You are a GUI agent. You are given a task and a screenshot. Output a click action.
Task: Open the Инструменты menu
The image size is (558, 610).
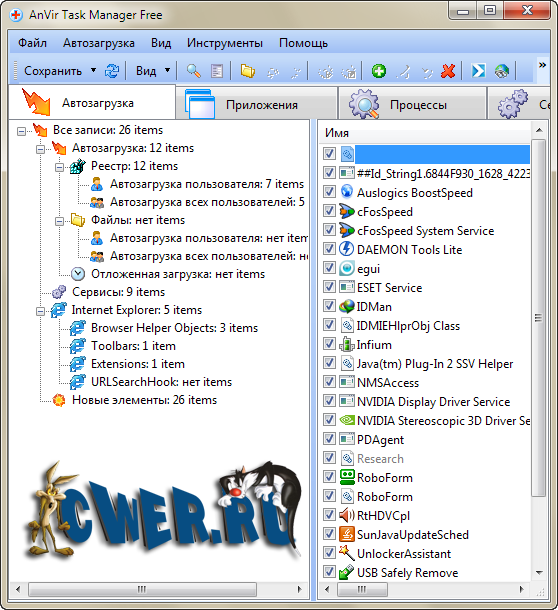(x=225, y=43)
